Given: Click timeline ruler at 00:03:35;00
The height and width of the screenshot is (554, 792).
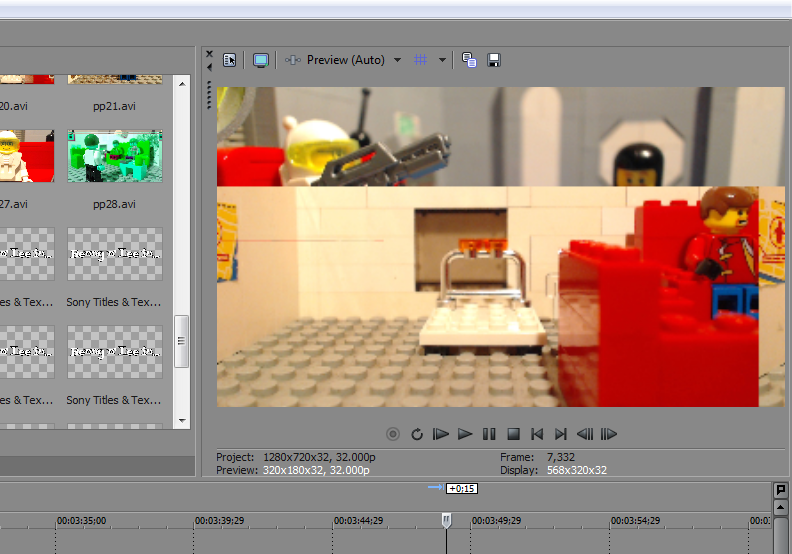Looking at the screenshot, I should (x=81, y=521).
